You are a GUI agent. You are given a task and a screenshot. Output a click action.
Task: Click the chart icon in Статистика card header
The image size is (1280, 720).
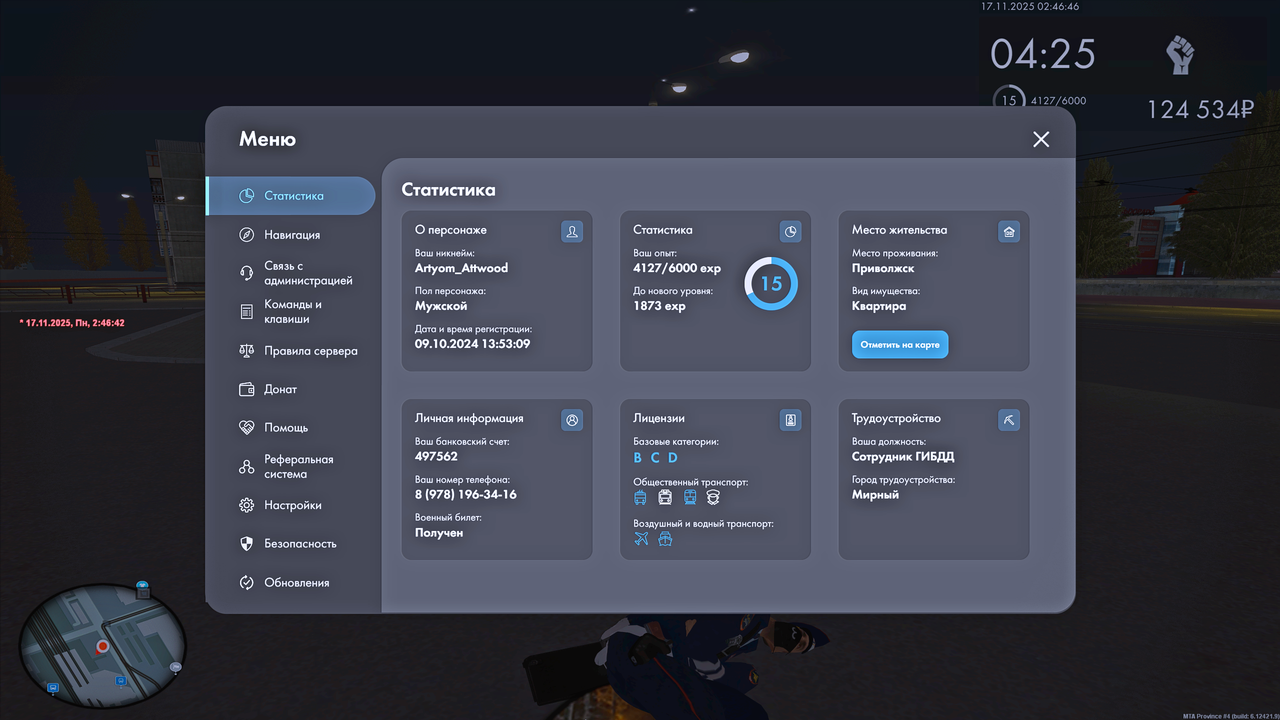click(x=790, y=232)
